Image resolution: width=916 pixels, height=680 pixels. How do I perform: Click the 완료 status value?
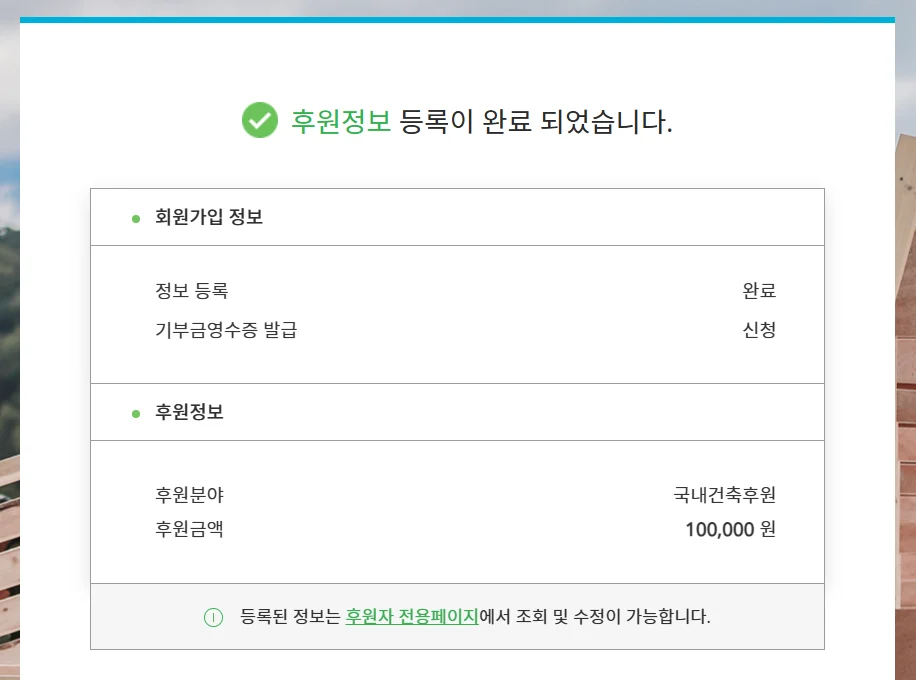(759, 290)
